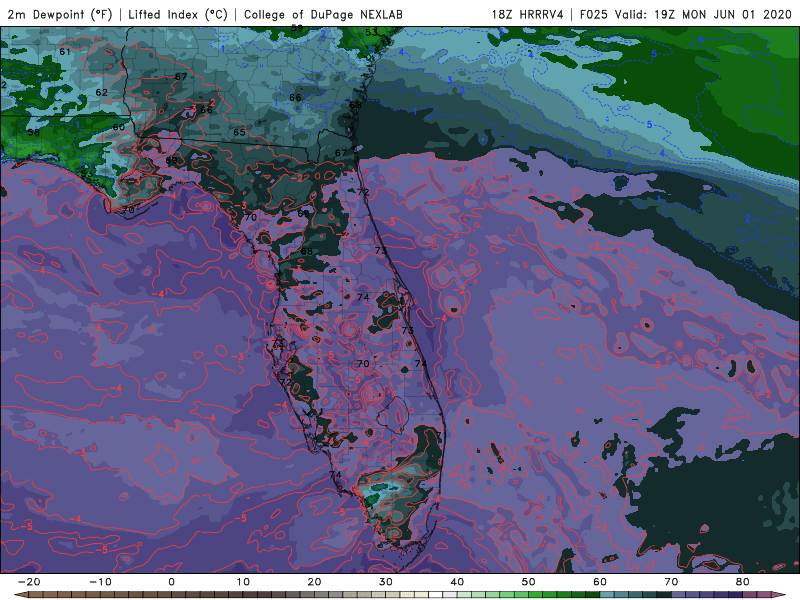800x600 pixels.
Task: Click the '-10' color scale label
Action: click(100, 582)
